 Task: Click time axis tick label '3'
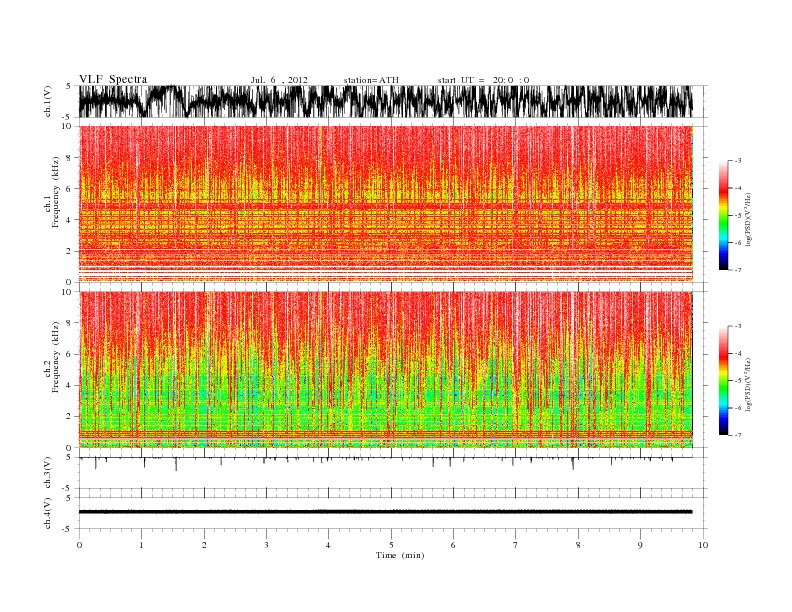coord(266,545)
